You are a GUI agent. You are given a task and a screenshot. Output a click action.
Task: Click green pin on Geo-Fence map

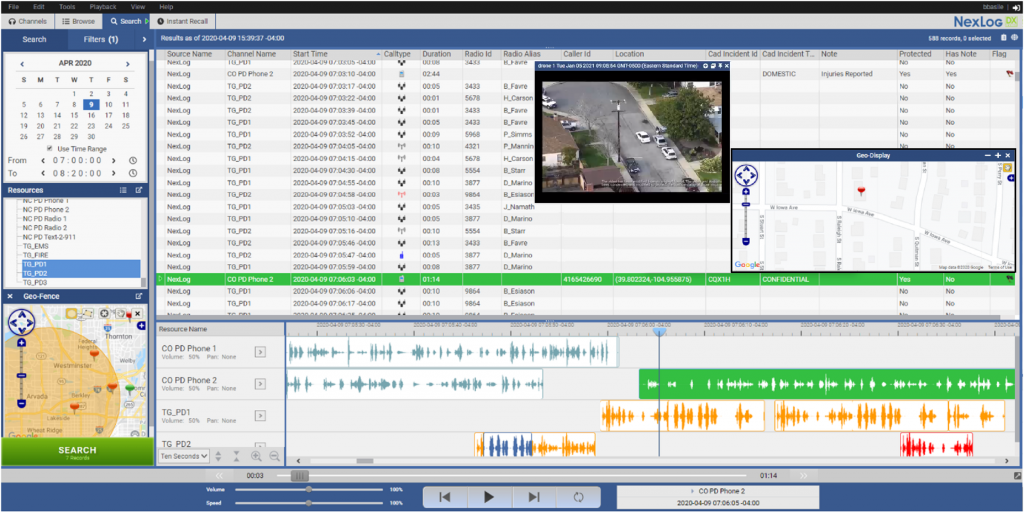[129, 390]
